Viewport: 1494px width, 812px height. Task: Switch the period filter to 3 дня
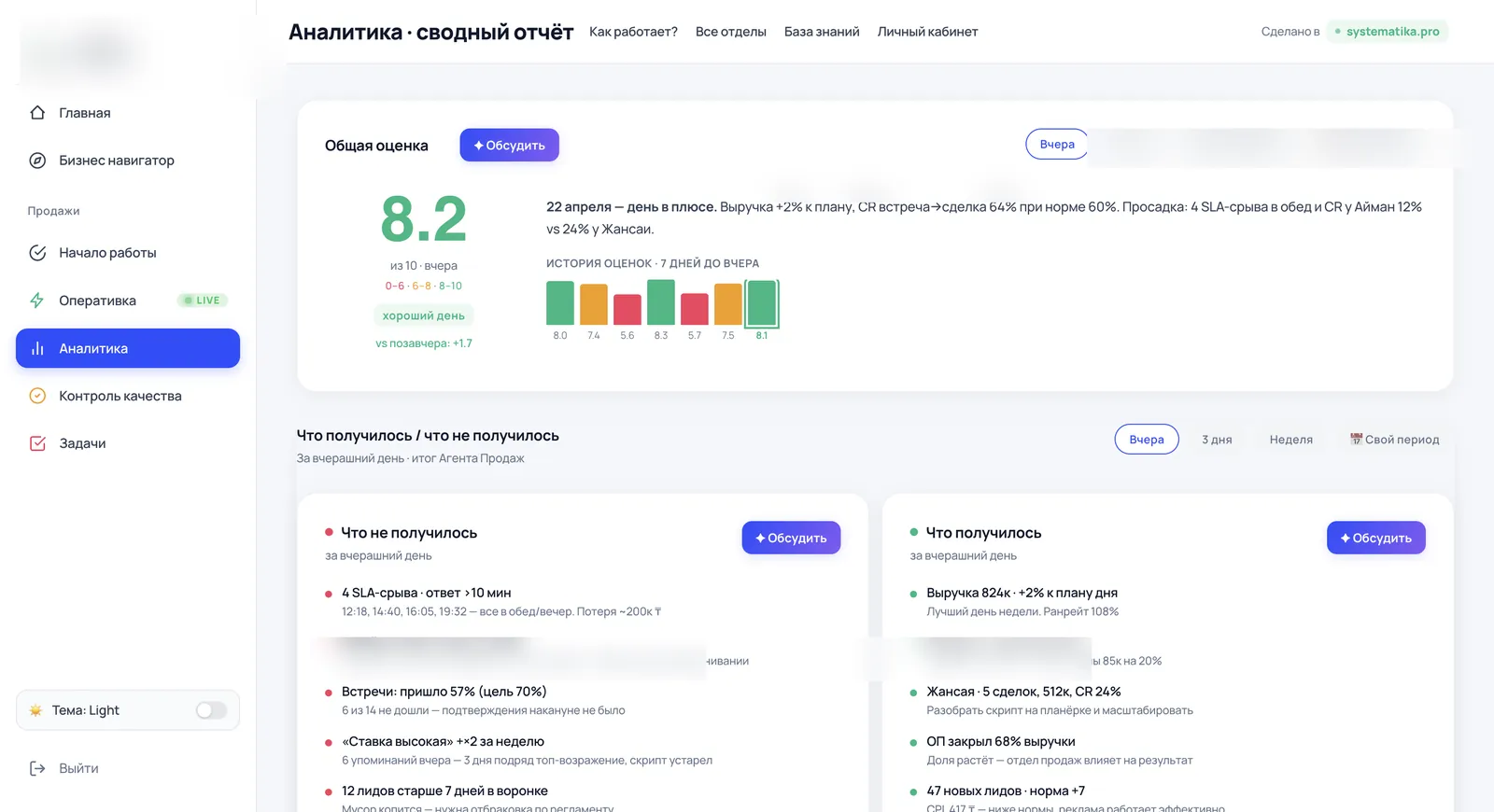coord(1217,440)
